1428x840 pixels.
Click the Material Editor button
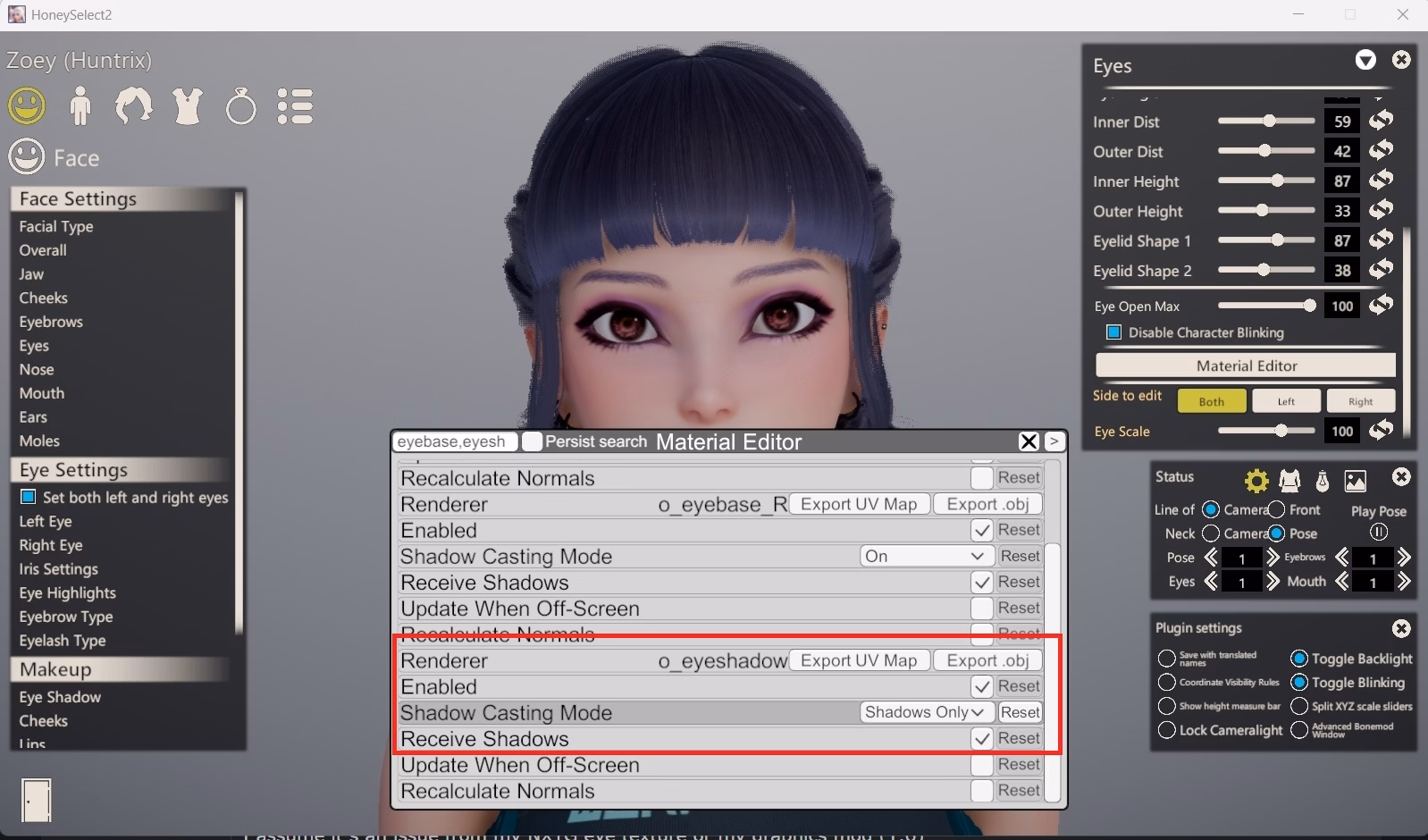(1246, 365)
